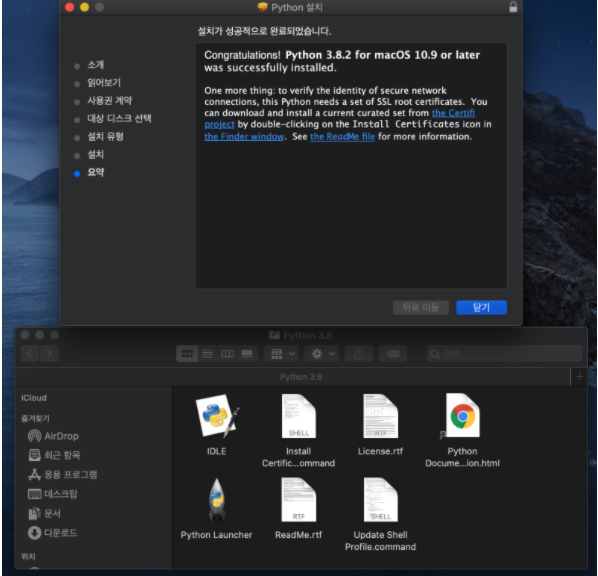The height and width of the screenshot is (576, 598).
Task: Go forward in Finder window
Action: (x=49, y=354)
